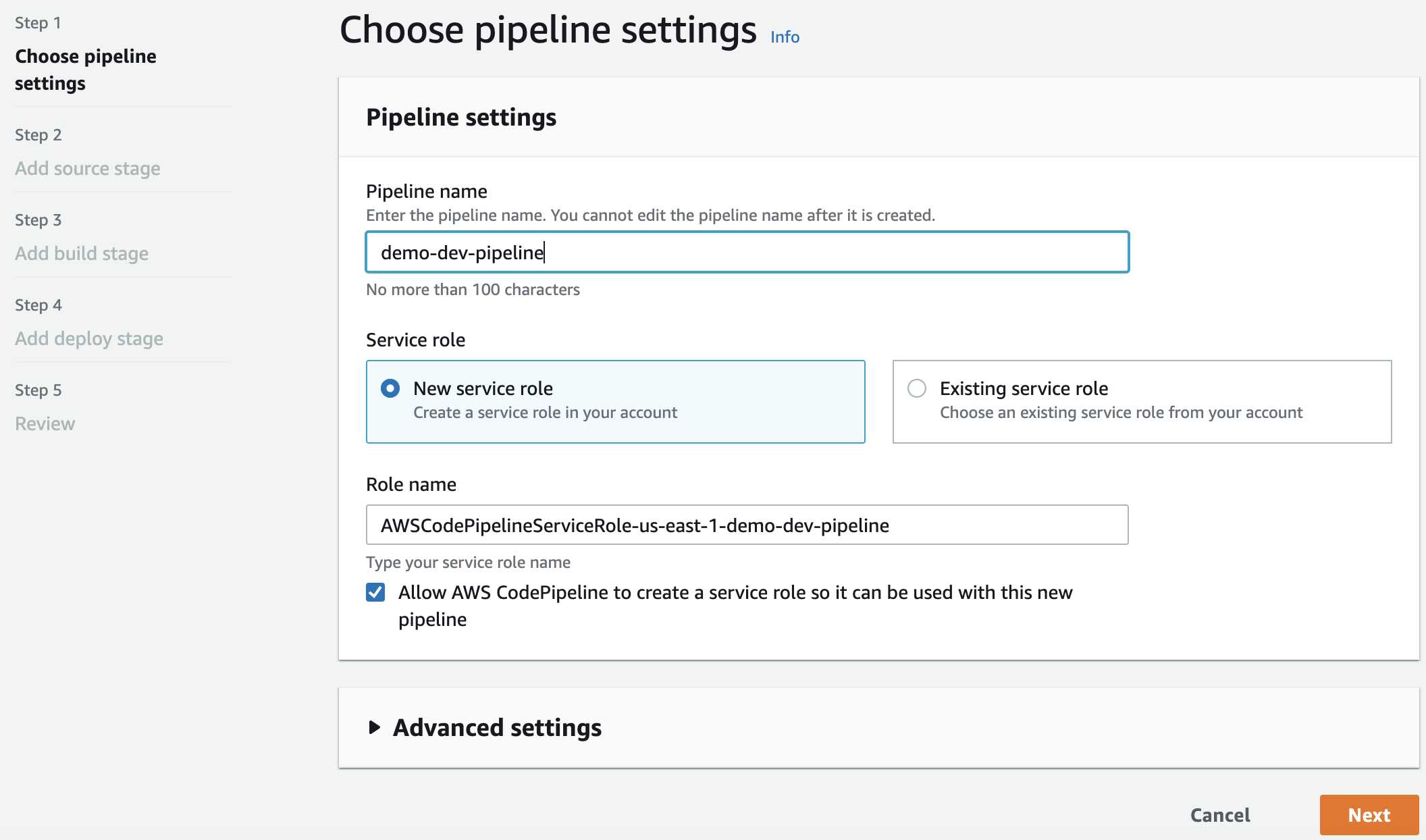This screenshot has width=1426, height=840.
Task: Select Step 1 Choose pipeline settings
Action: click(x=85, y=70)
